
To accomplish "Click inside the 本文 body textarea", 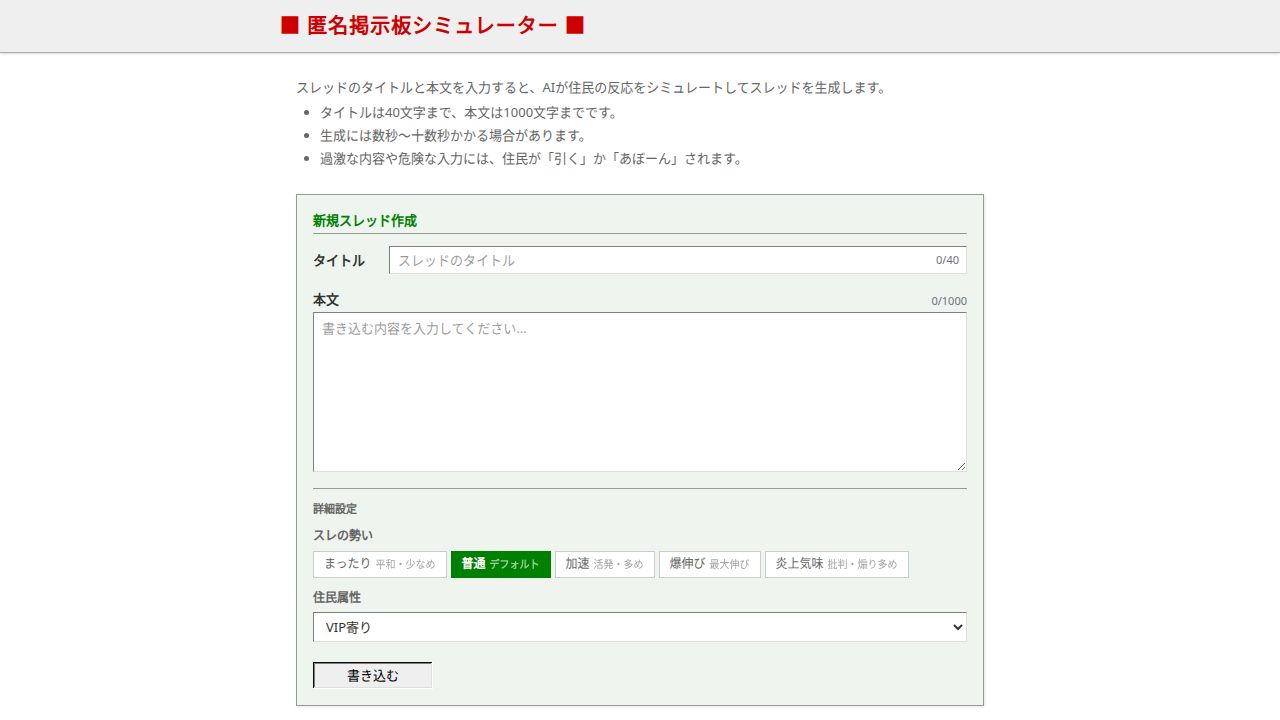I will (x=640, y=390).
